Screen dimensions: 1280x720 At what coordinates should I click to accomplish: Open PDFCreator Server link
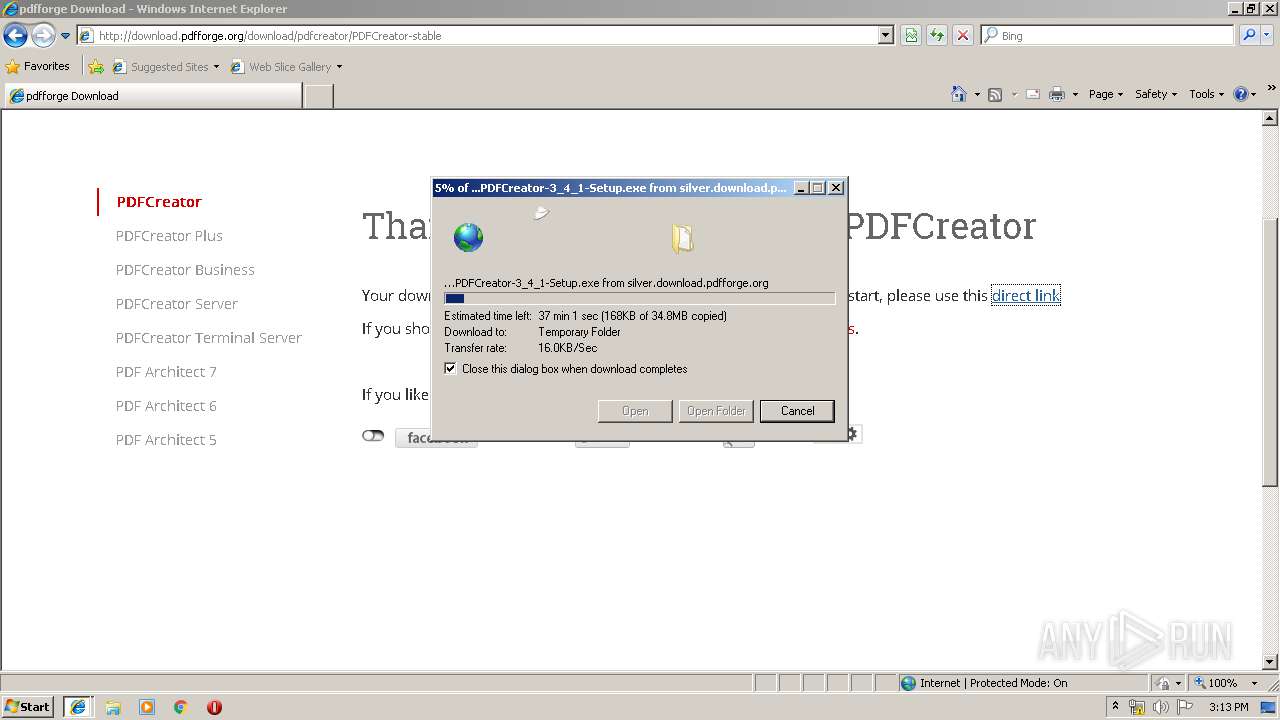(176, 304)
